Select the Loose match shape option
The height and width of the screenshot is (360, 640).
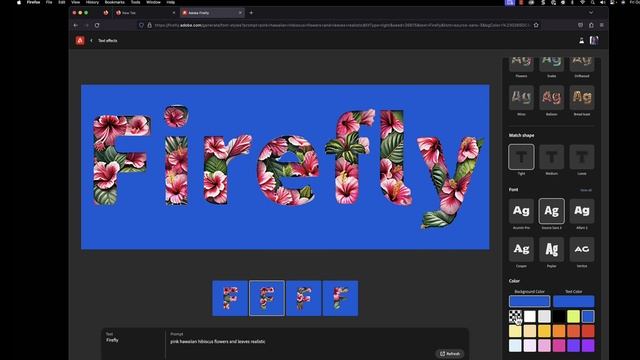click(x=582, y=157)
